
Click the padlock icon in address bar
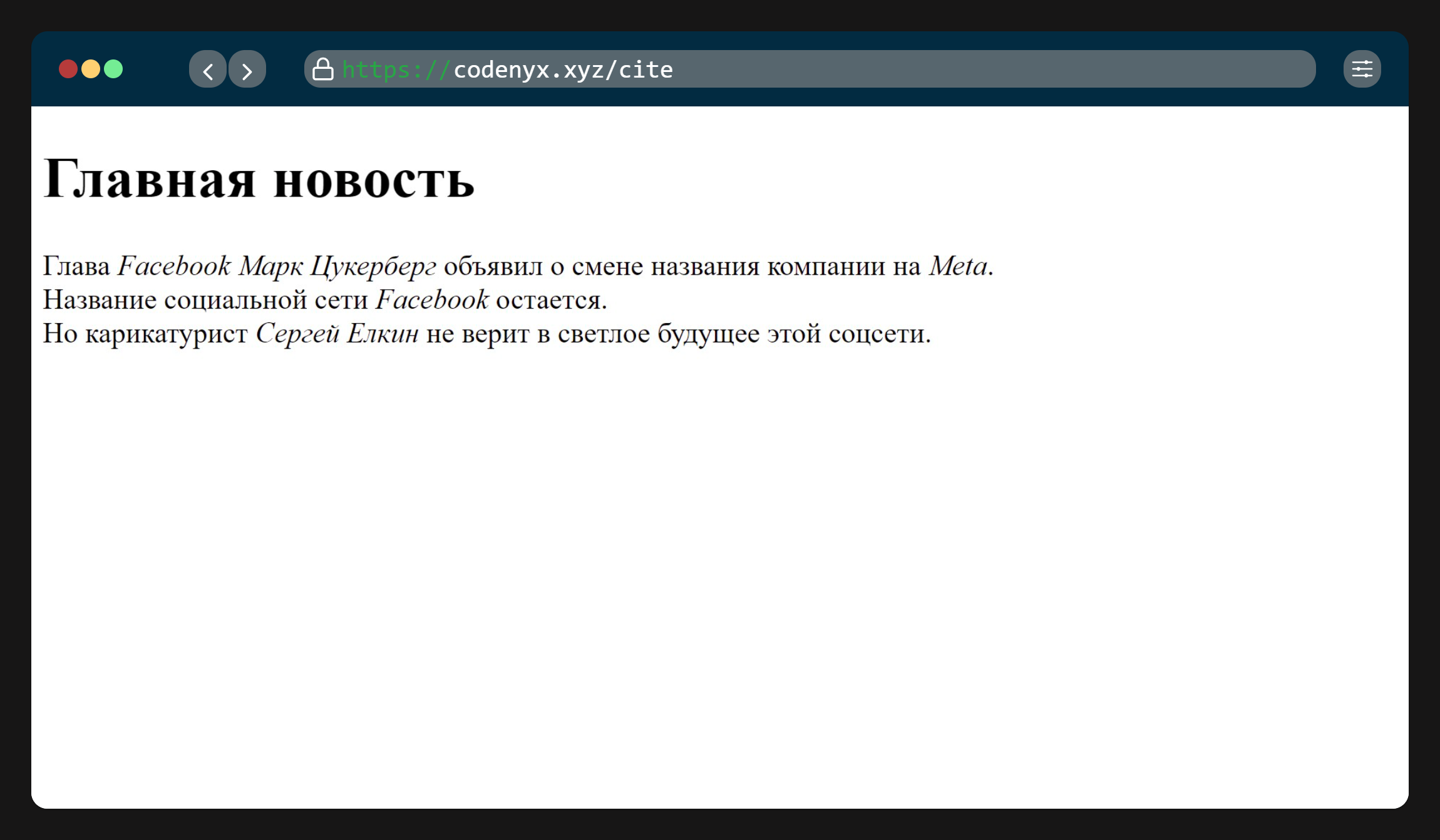[x=322, y=69]
